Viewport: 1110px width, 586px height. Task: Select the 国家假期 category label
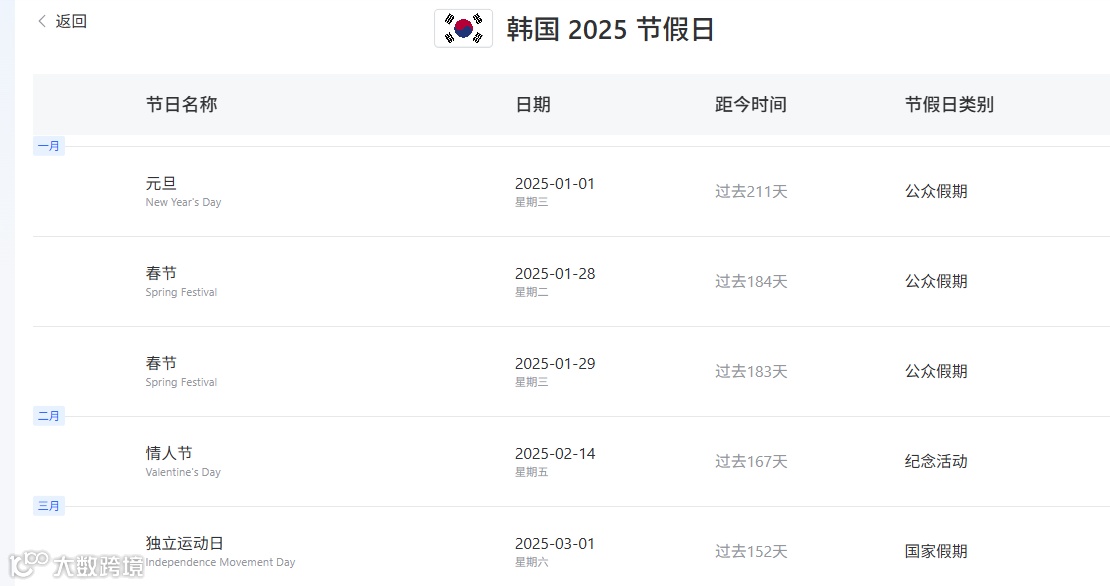tap(936, 551)
